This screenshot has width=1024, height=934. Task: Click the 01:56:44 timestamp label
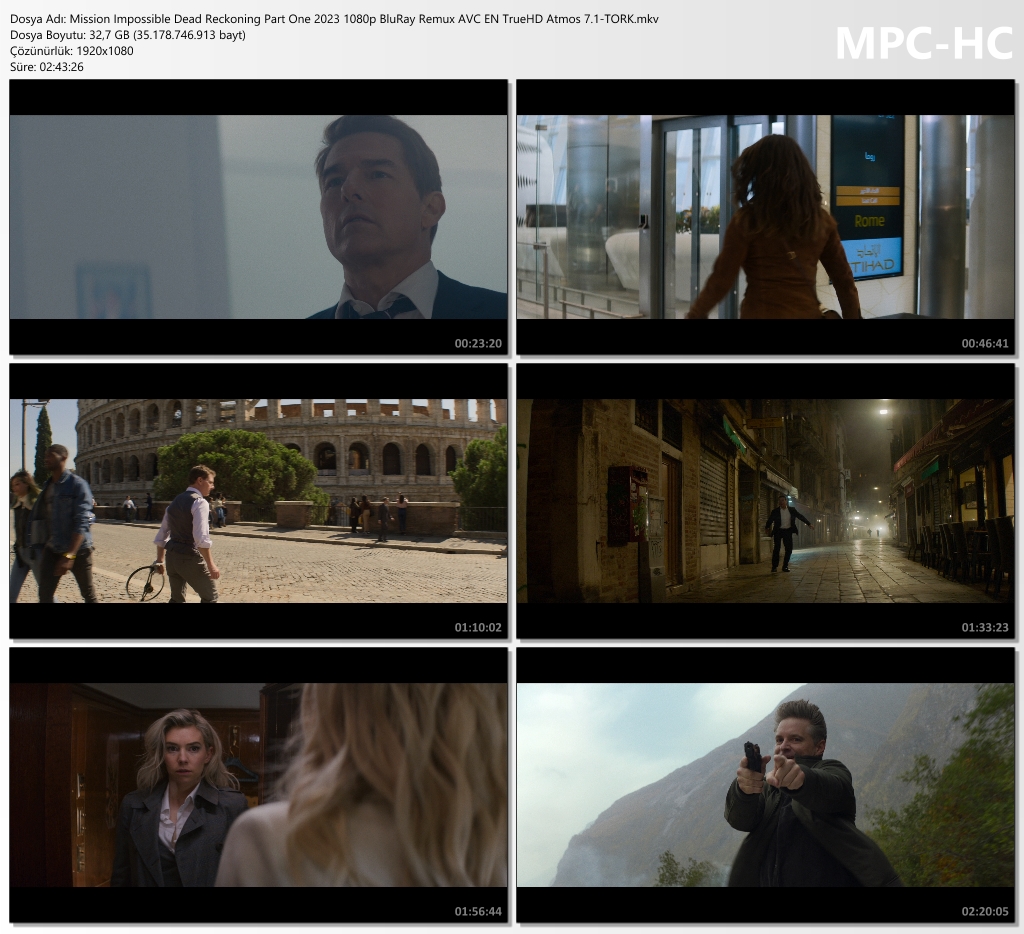[478, 911]
